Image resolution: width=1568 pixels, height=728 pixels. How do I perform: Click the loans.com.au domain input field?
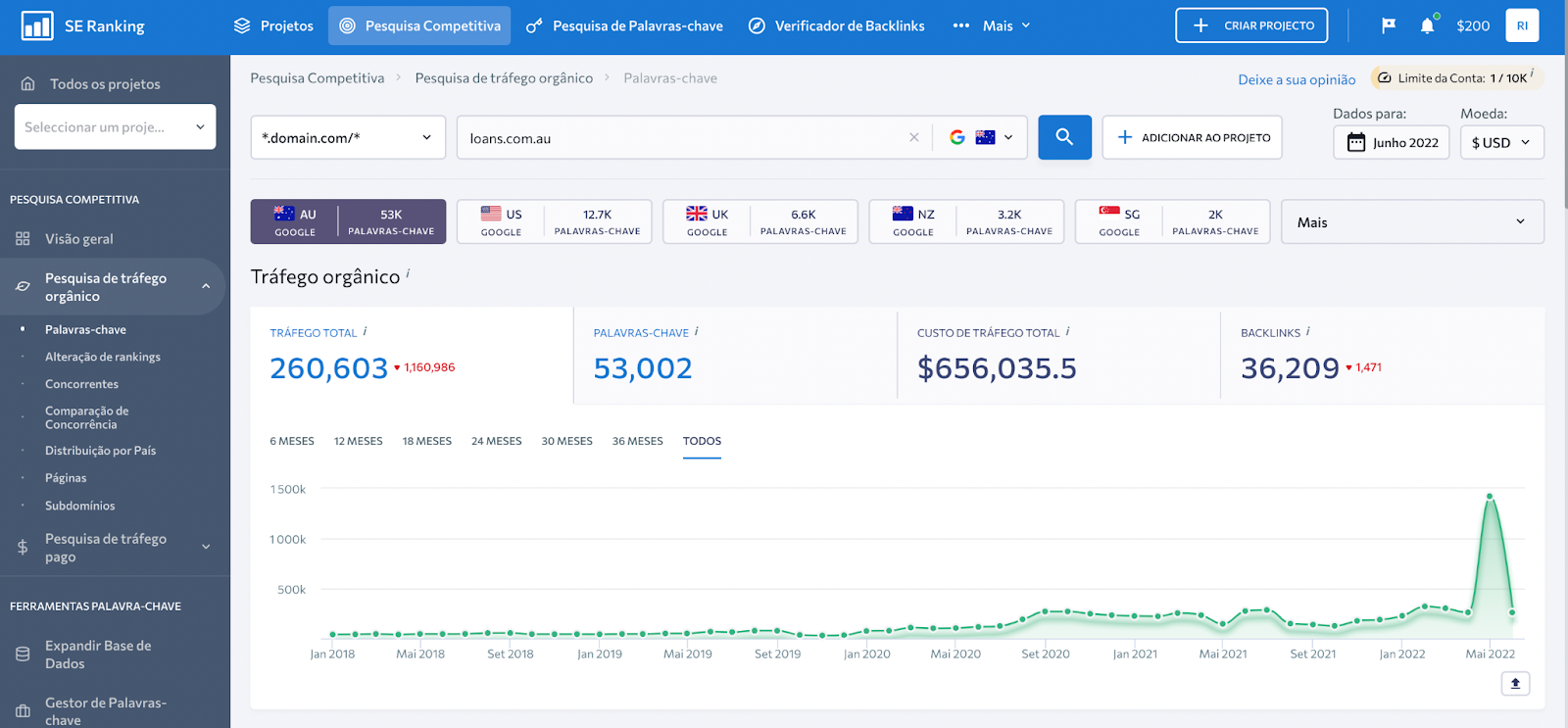click(x=684, y=137)
